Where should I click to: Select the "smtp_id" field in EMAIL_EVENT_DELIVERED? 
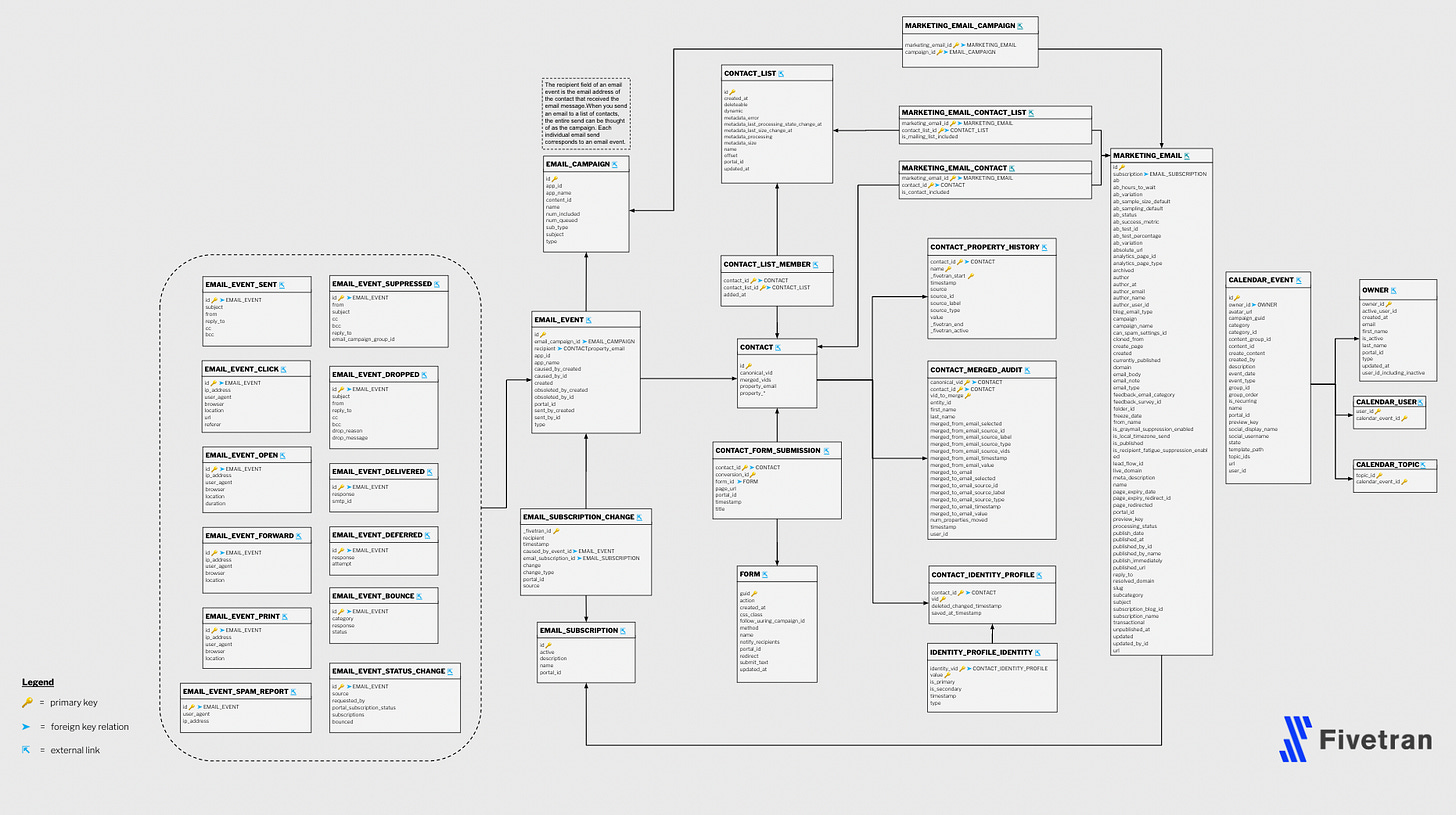tap(343, 501)
